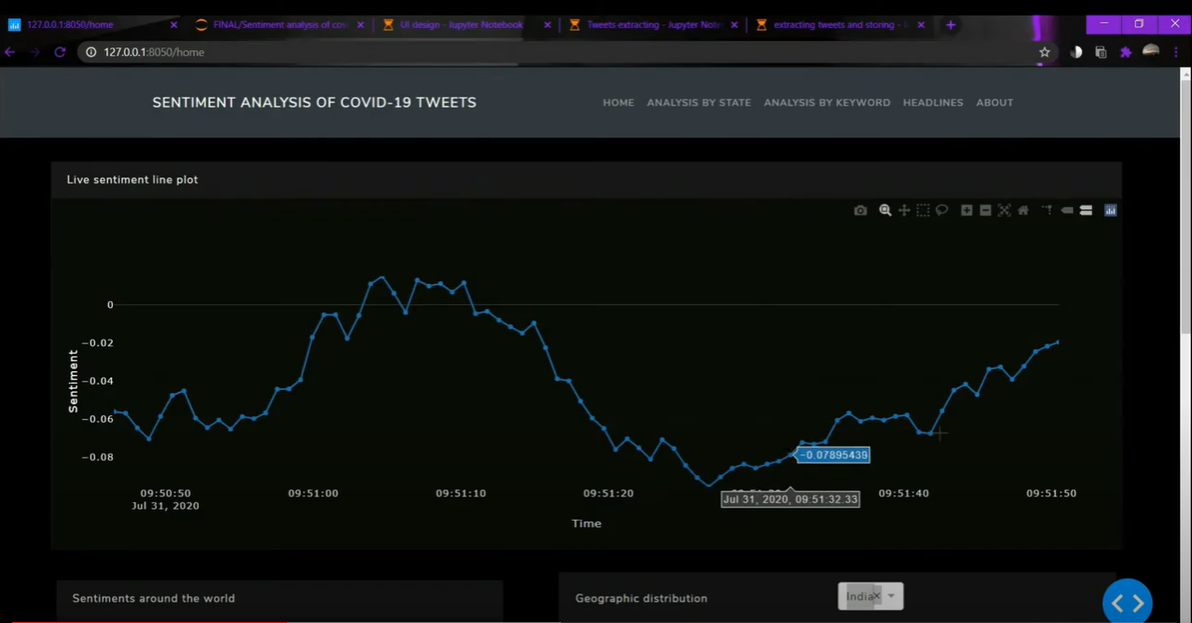Open Analysis By State page
This screenshot has width=1192, height=623.
click(699, 103)
